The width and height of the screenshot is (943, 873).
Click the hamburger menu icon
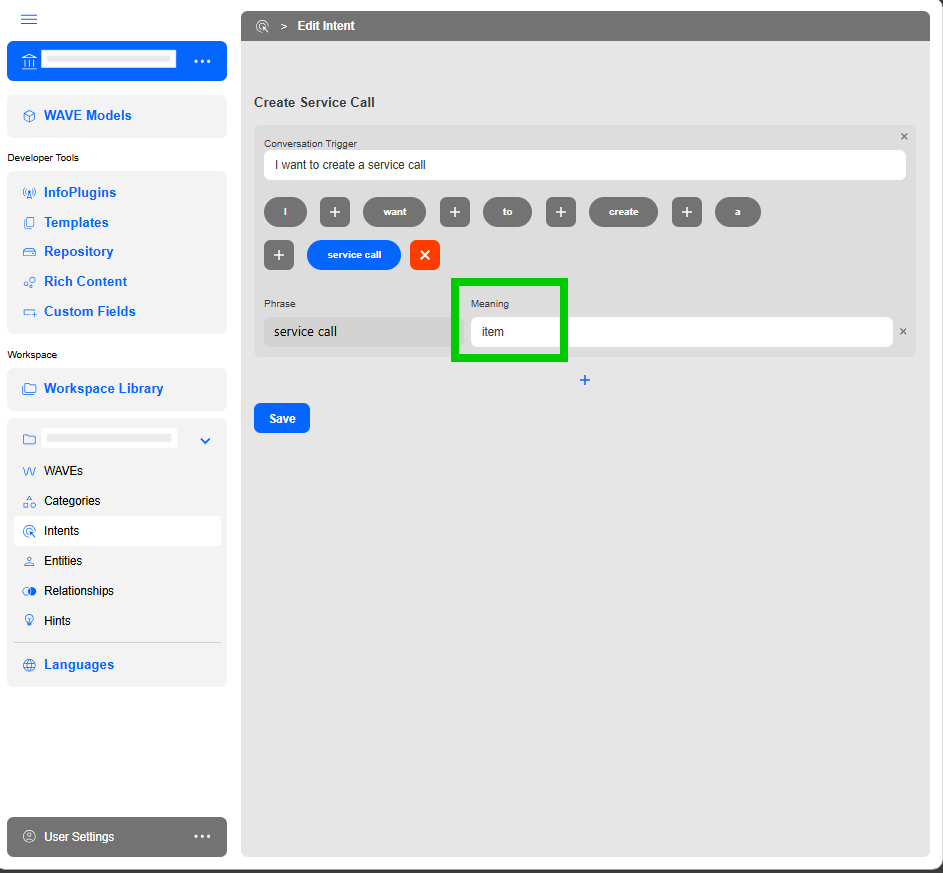point(29,20)
